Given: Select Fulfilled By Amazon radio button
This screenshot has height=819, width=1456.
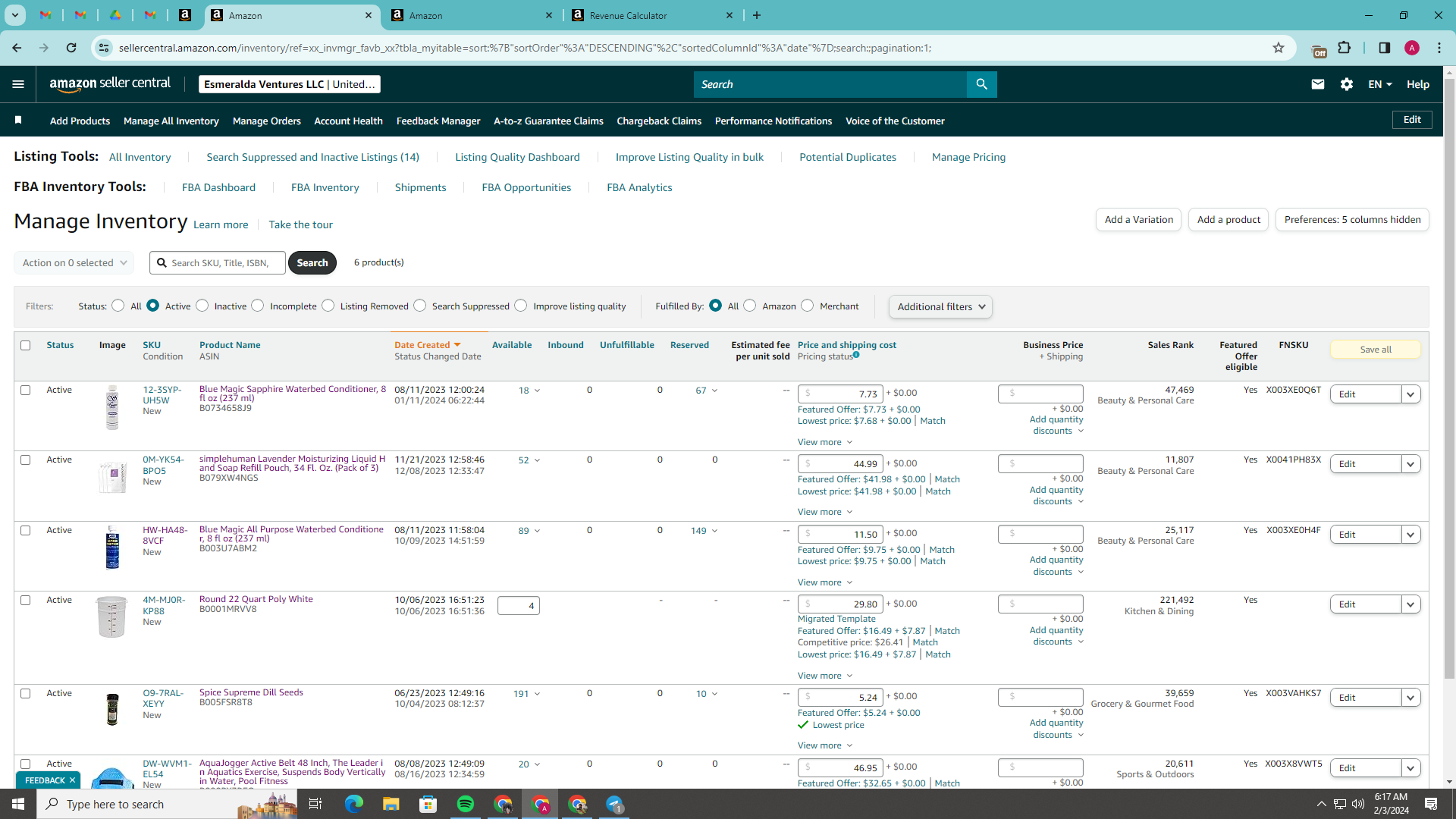Looking at the screenshot, I should (750, 306).
